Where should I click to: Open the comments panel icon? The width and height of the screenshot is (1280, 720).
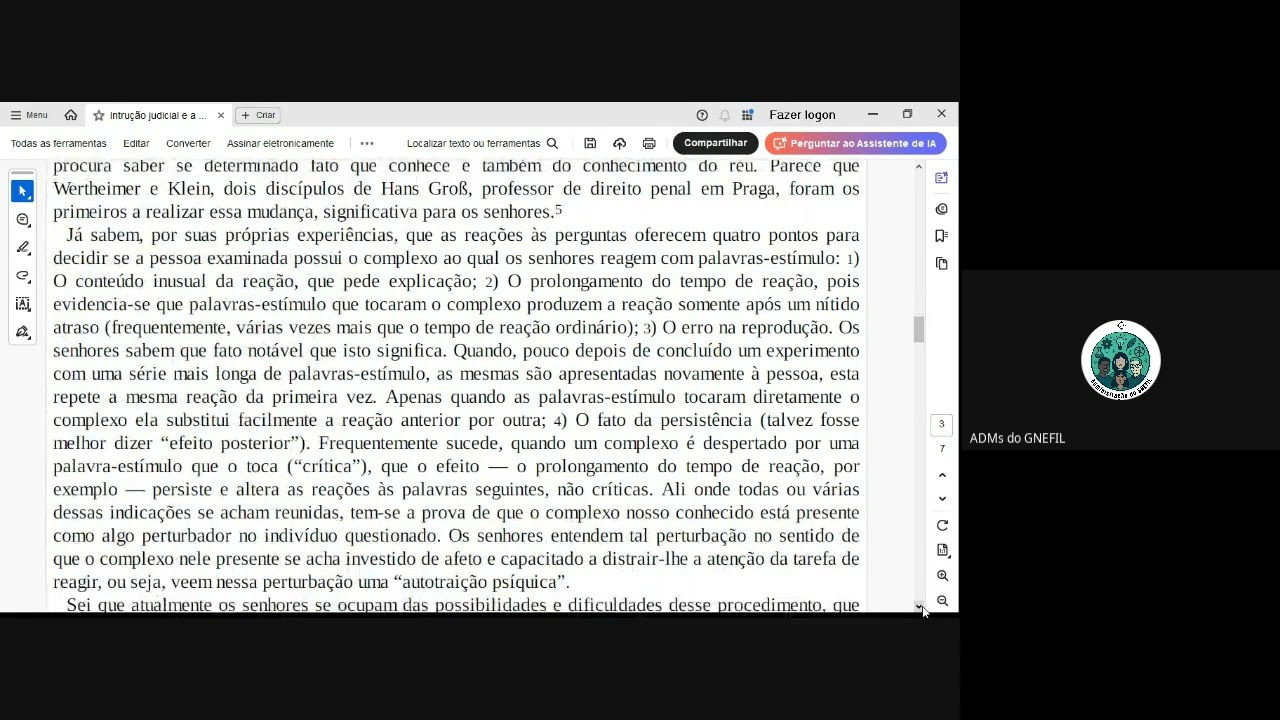coord(941,209)
